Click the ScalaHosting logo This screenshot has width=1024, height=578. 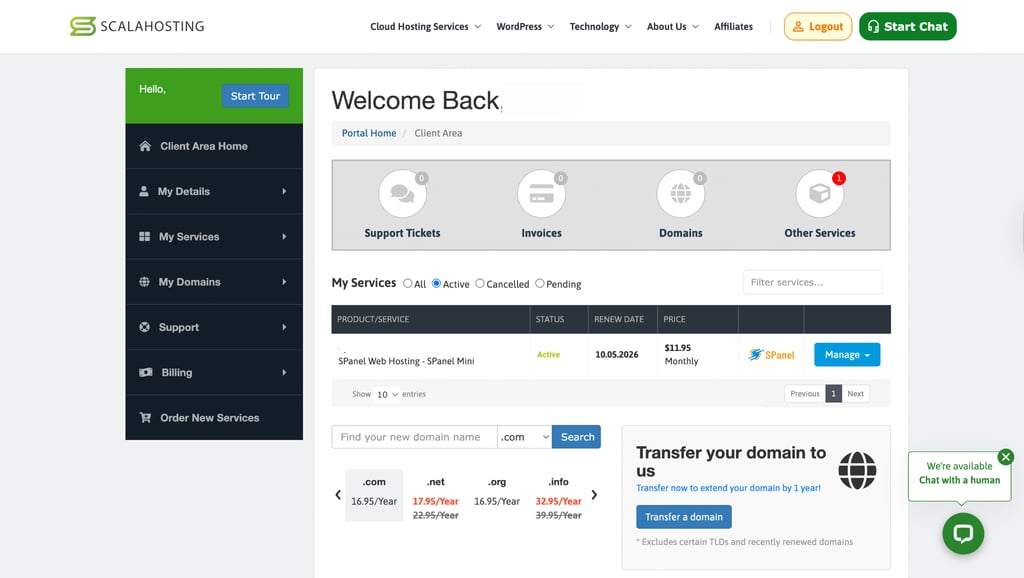(x=137, y=26)
